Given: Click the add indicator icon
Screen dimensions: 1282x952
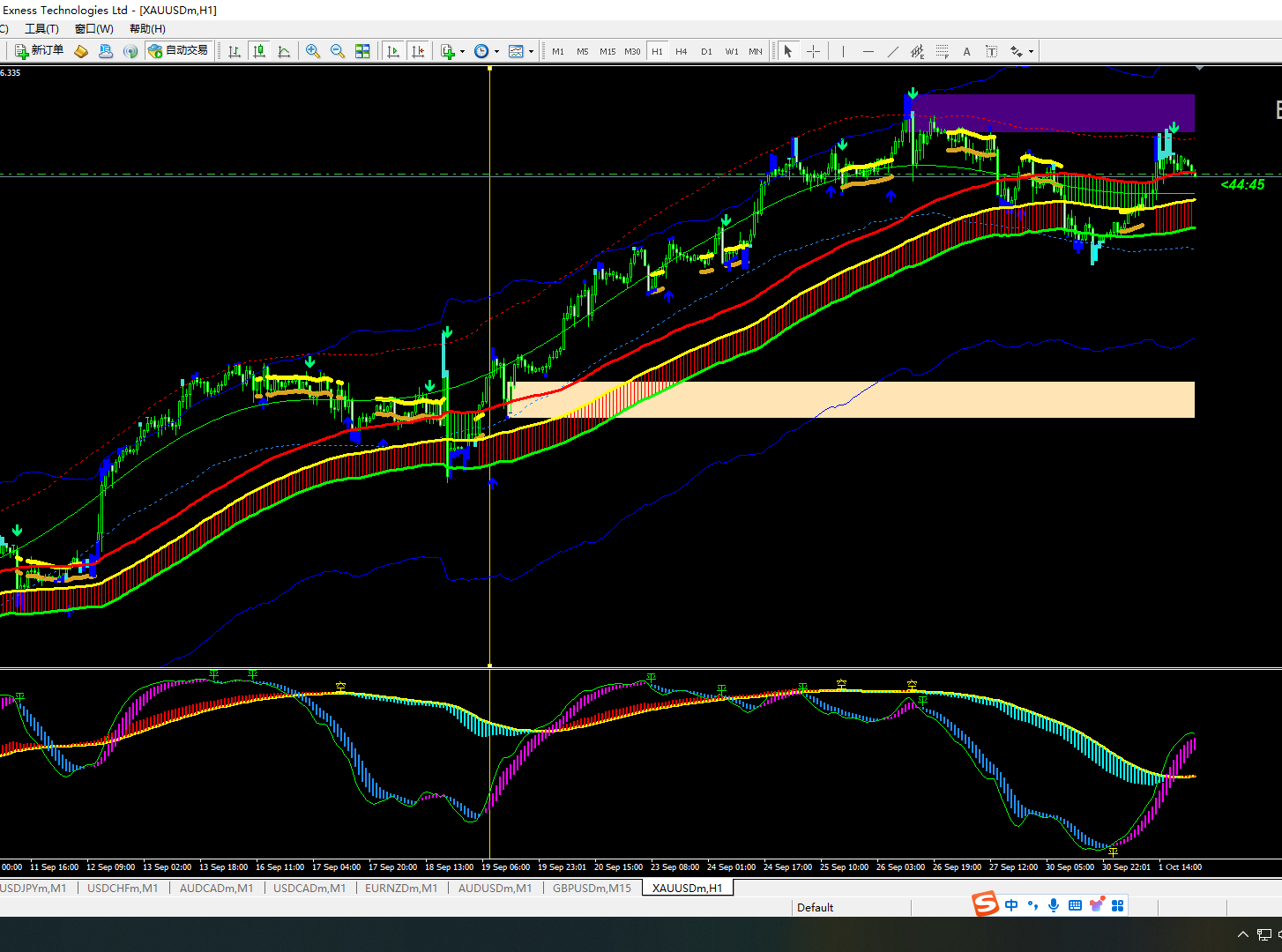Looking at the screenshot, I should pos(448,51).
